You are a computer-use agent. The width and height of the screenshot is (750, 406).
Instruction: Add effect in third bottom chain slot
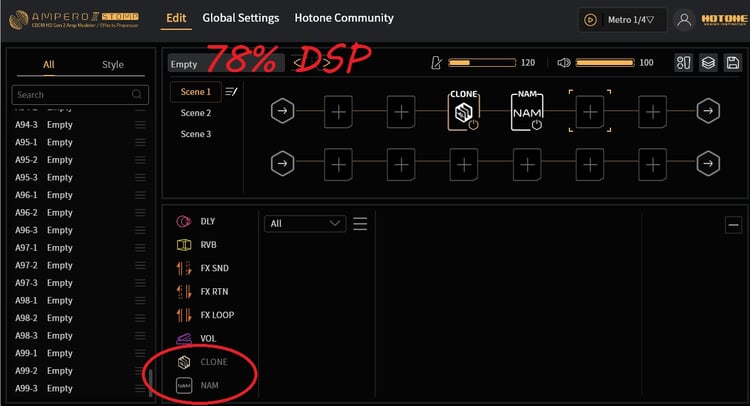(463, 165)
